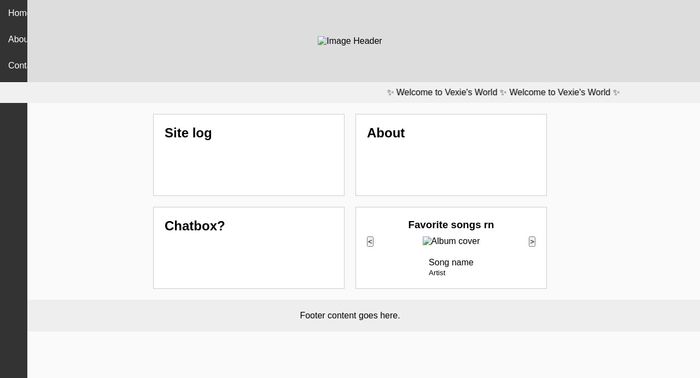Screen dimensions: 700x378
Task: Click the Footer content goes here text
Action: tap(350, 316)
